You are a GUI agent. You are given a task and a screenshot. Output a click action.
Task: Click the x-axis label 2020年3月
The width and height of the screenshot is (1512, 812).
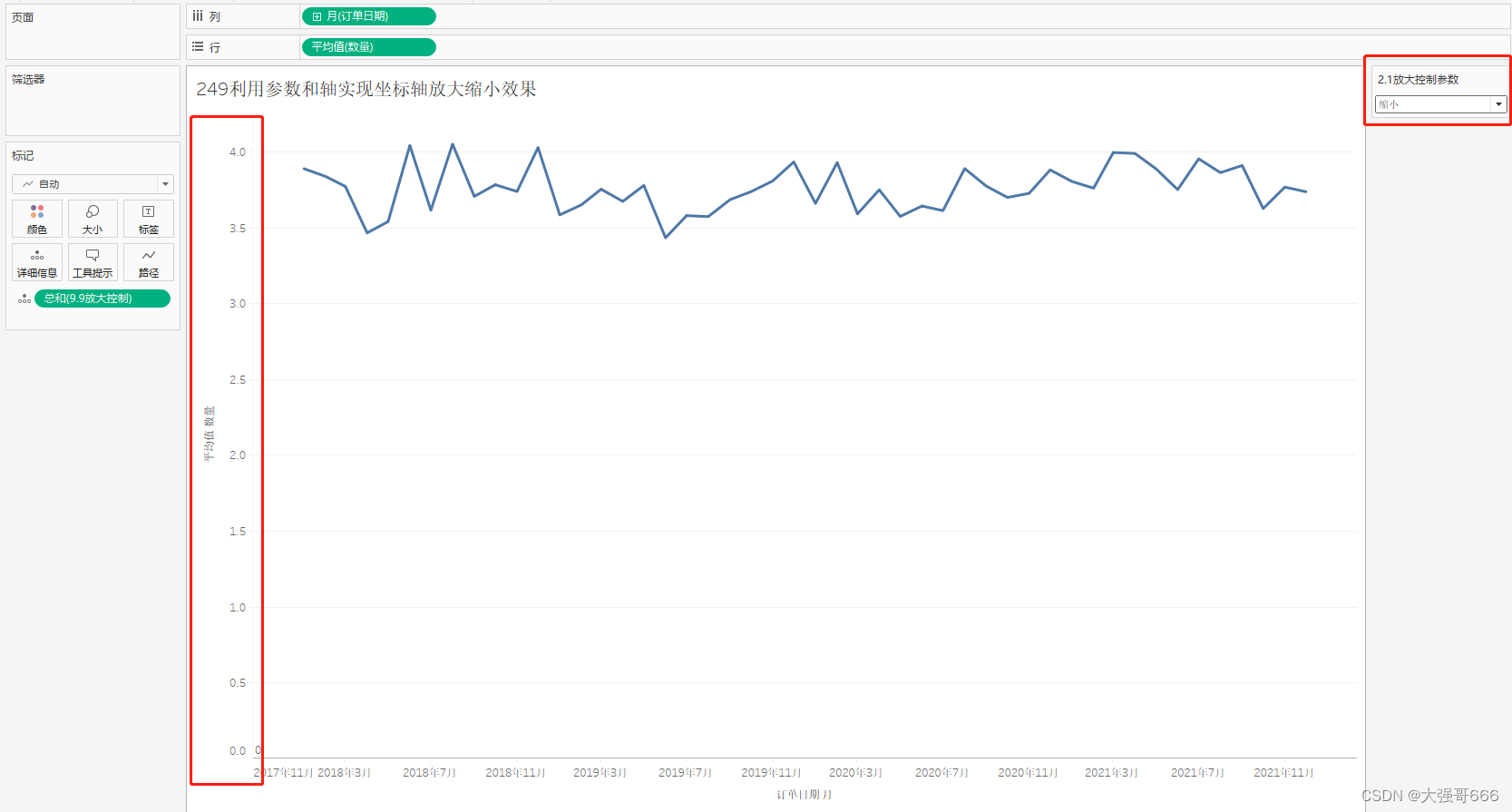[856, 773]
